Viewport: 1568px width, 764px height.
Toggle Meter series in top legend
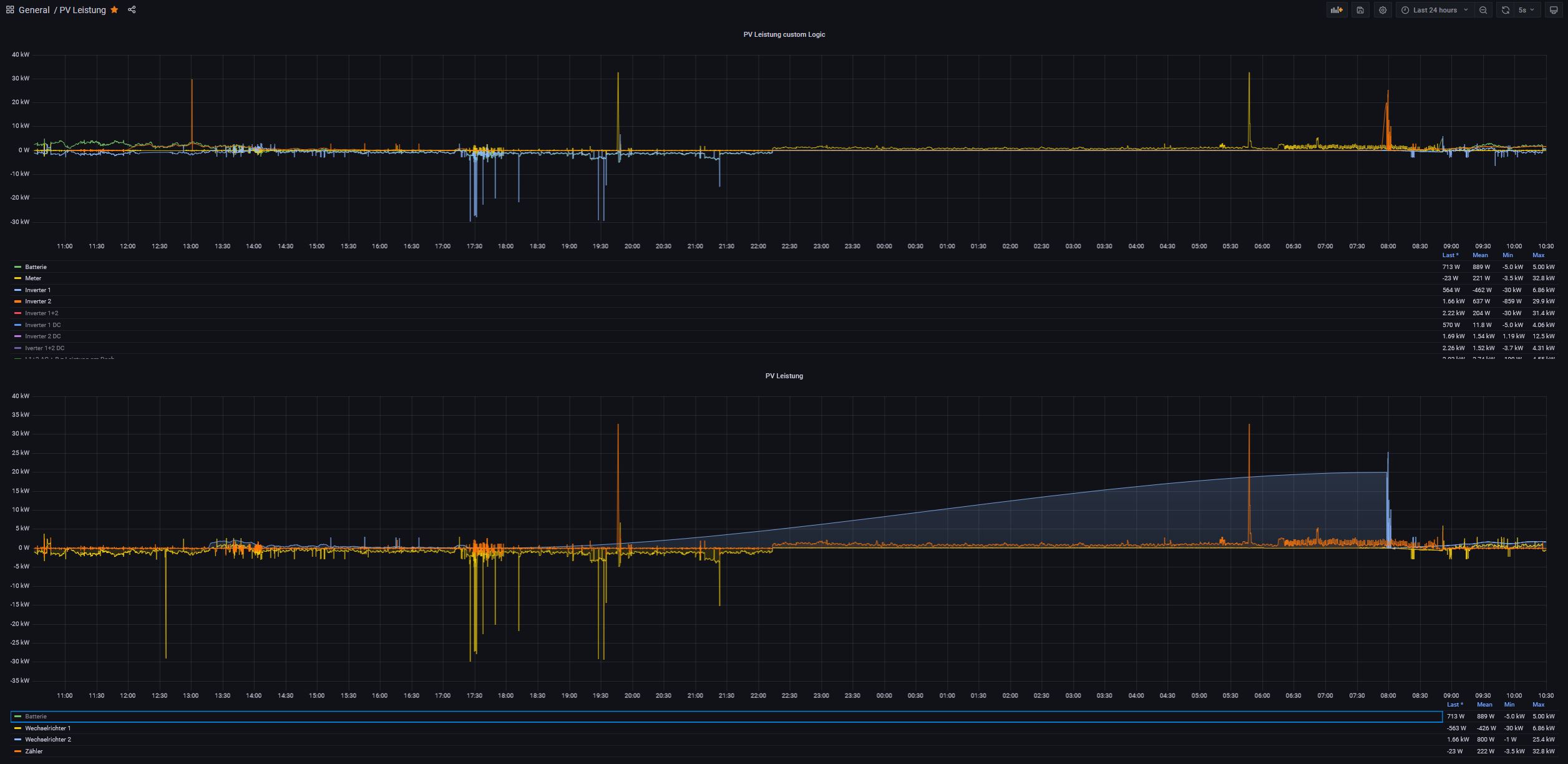33,278
